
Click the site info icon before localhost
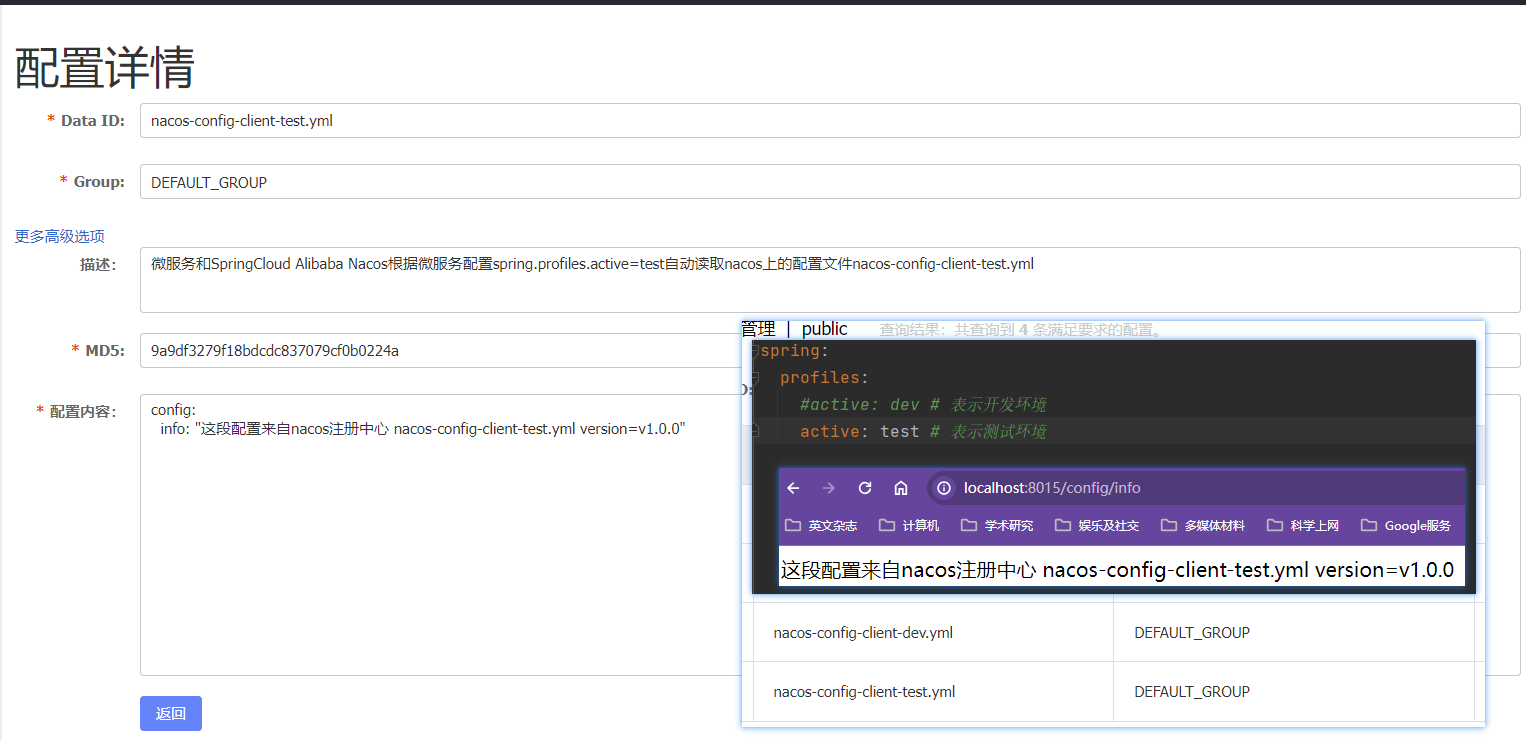point(943,488)
